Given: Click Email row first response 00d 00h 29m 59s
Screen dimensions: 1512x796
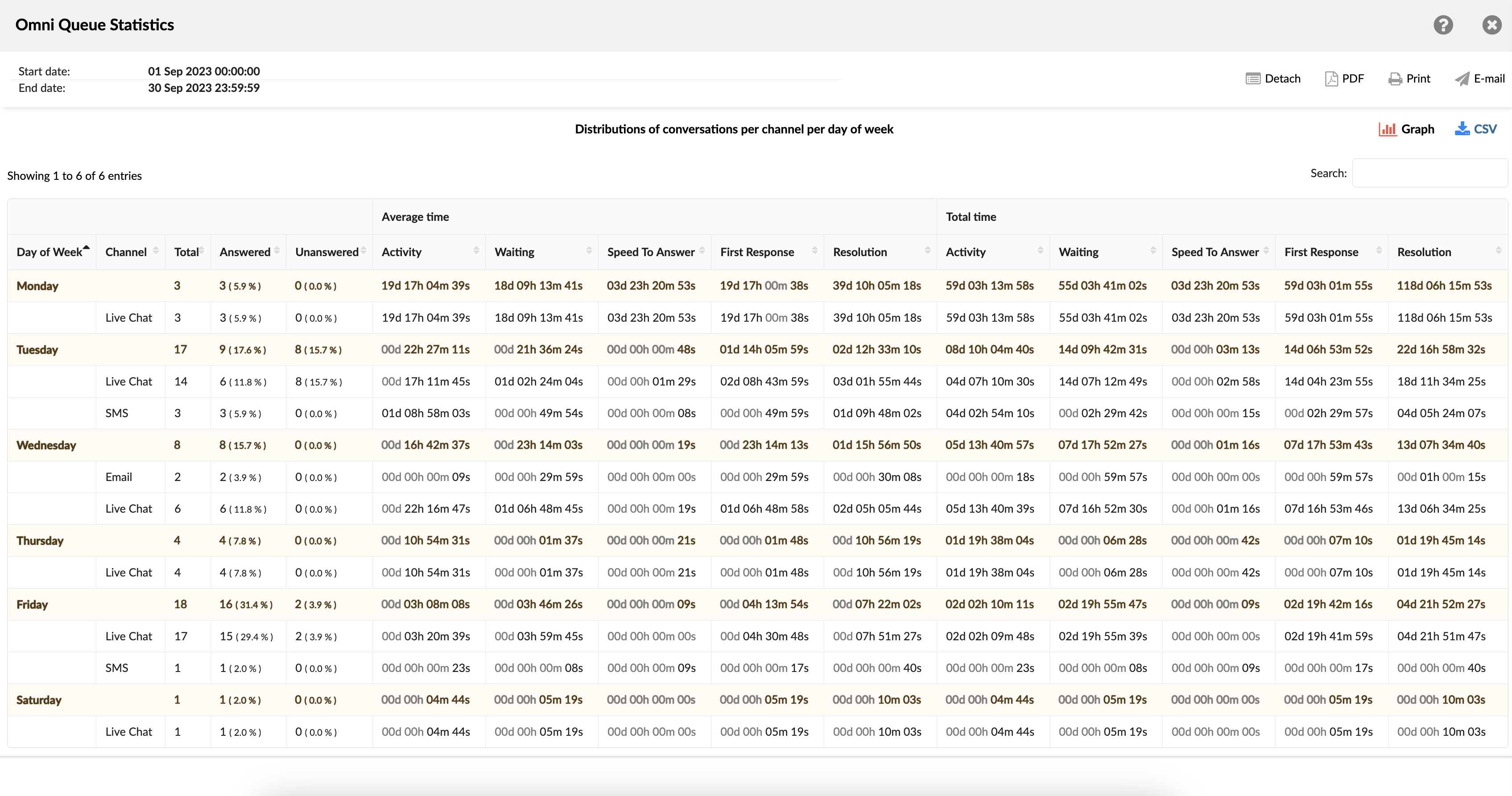Looking at the screenshot, I should pos(764,477).
